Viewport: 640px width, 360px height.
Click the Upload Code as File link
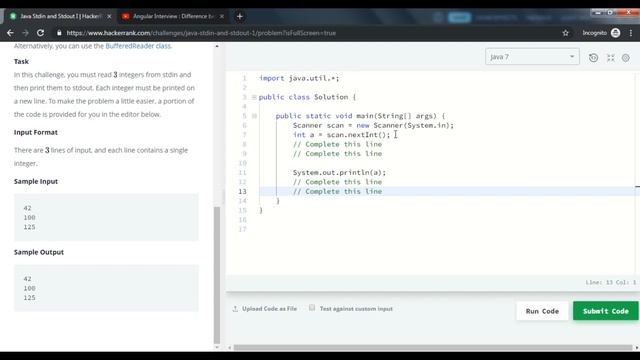point(269,309)
